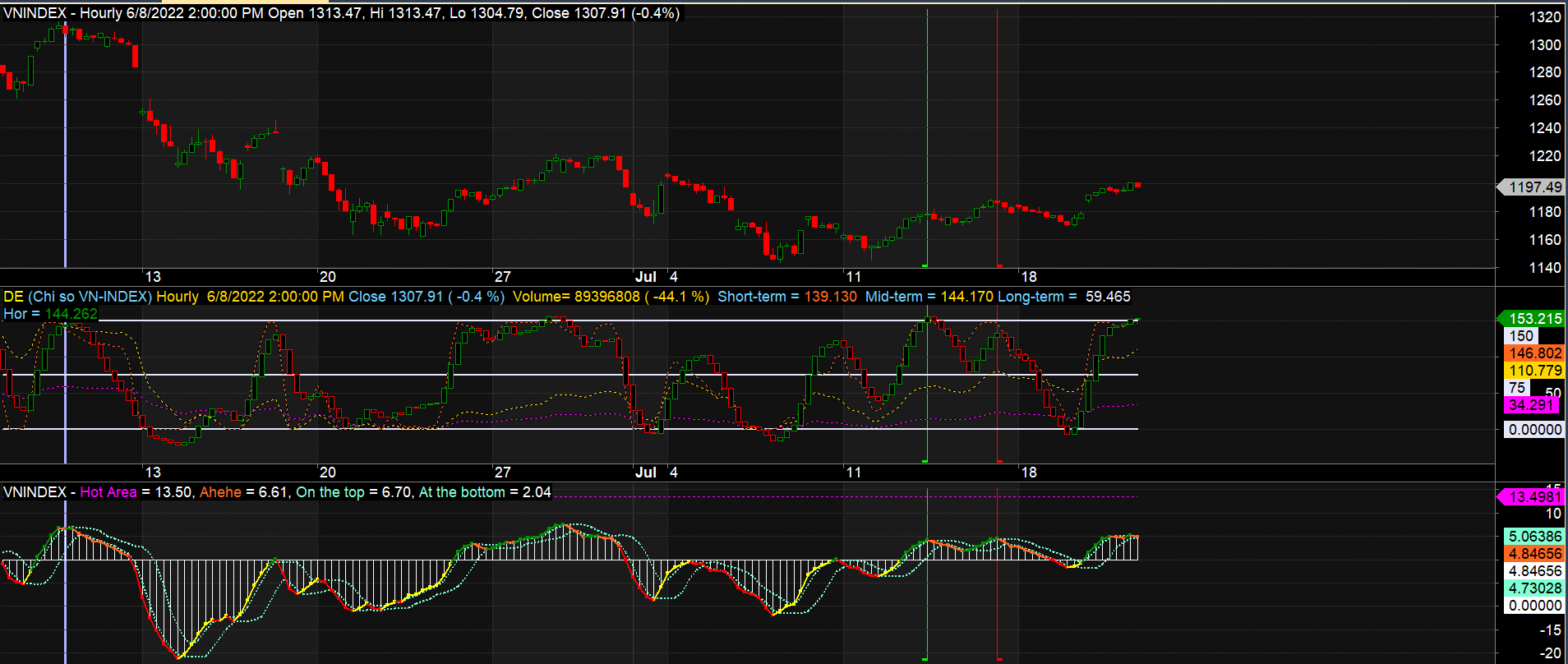Click the Ahehe = 6.61 legend text
The image size is (1568, 664).
(244, 492)
